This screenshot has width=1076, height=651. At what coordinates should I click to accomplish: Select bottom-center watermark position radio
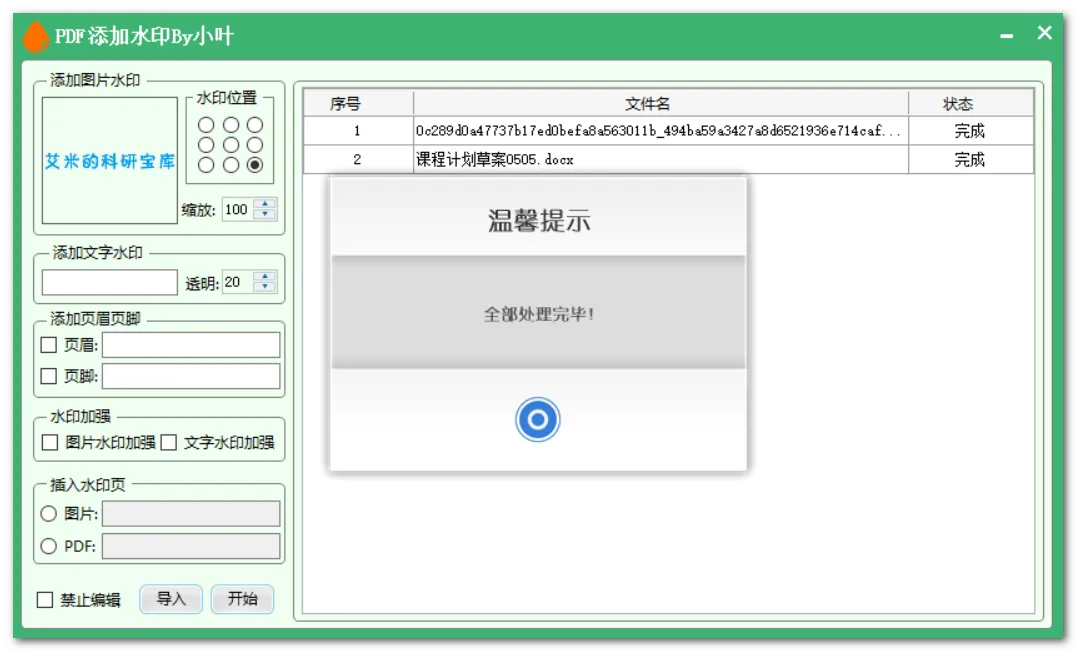(231, 165)
